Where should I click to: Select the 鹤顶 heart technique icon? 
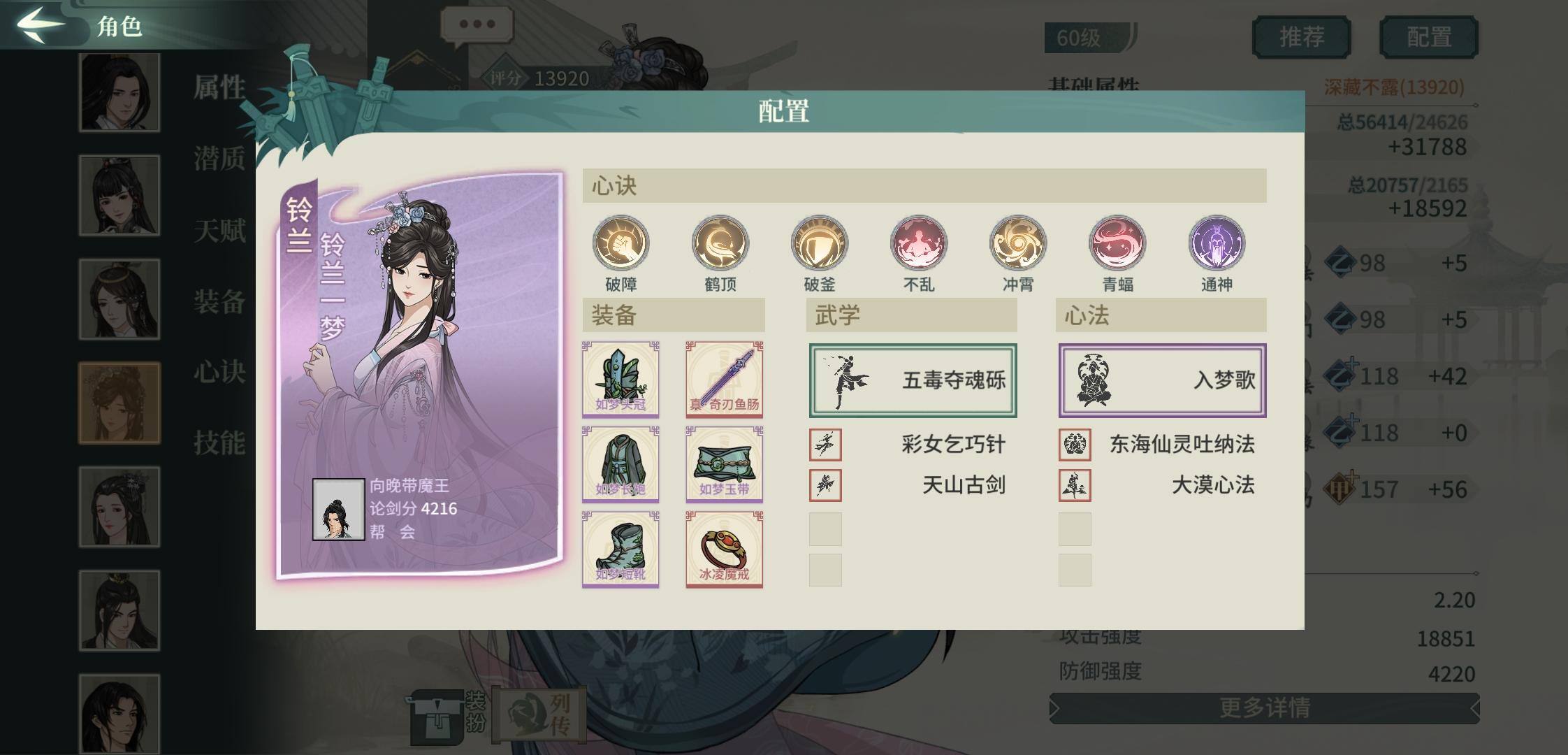(x=720, y=243)
